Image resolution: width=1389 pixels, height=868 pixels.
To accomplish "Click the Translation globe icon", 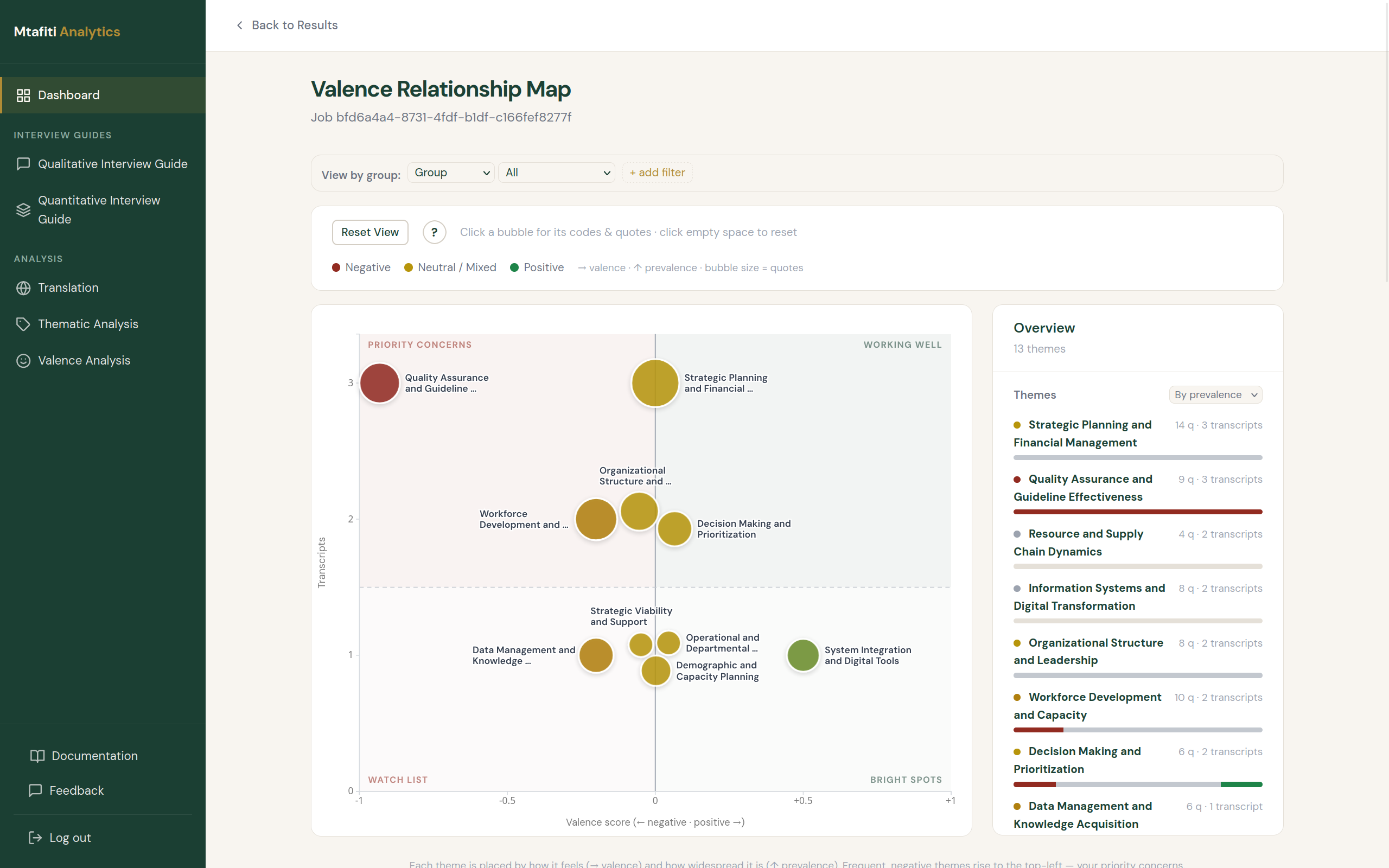I will pyautogui.click(x=23, y=288).
